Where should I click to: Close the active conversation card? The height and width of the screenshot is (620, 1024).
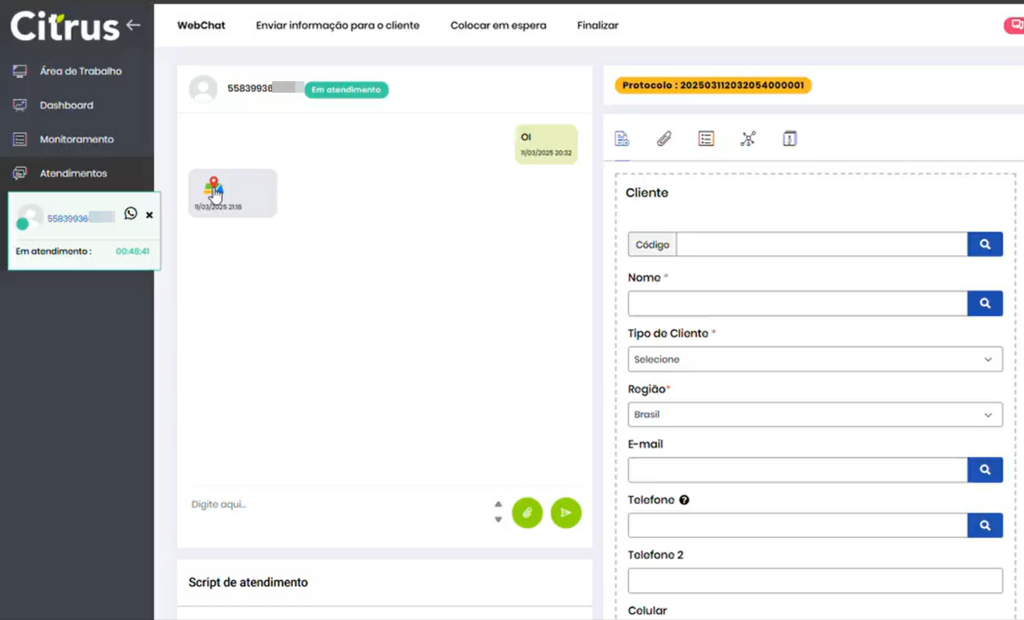(x=149, y=215)
